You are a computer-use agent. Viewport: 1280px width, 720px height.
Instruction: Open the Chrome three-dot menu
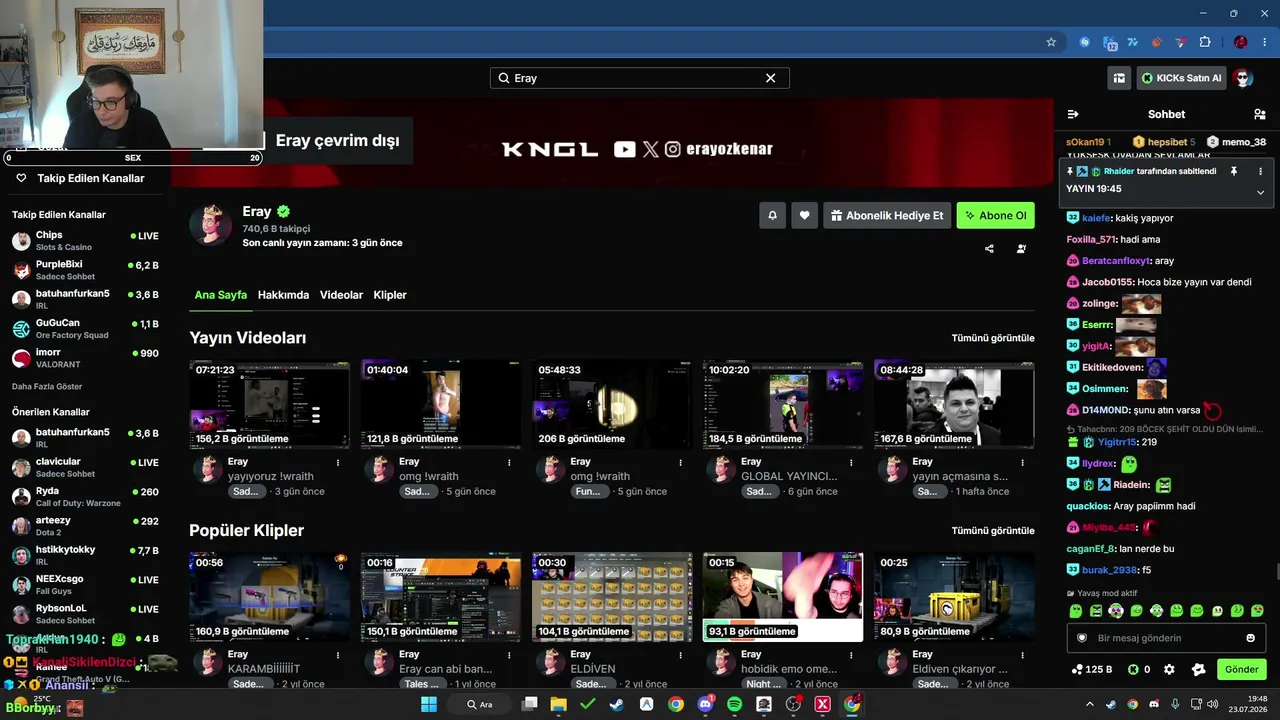1263,42
